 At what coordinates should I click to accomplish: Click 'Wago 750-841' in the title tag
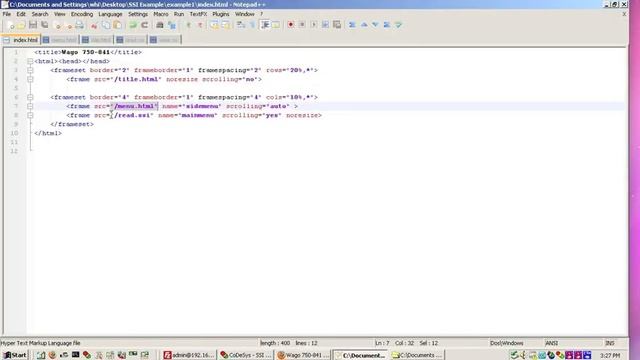coord(86,52)
